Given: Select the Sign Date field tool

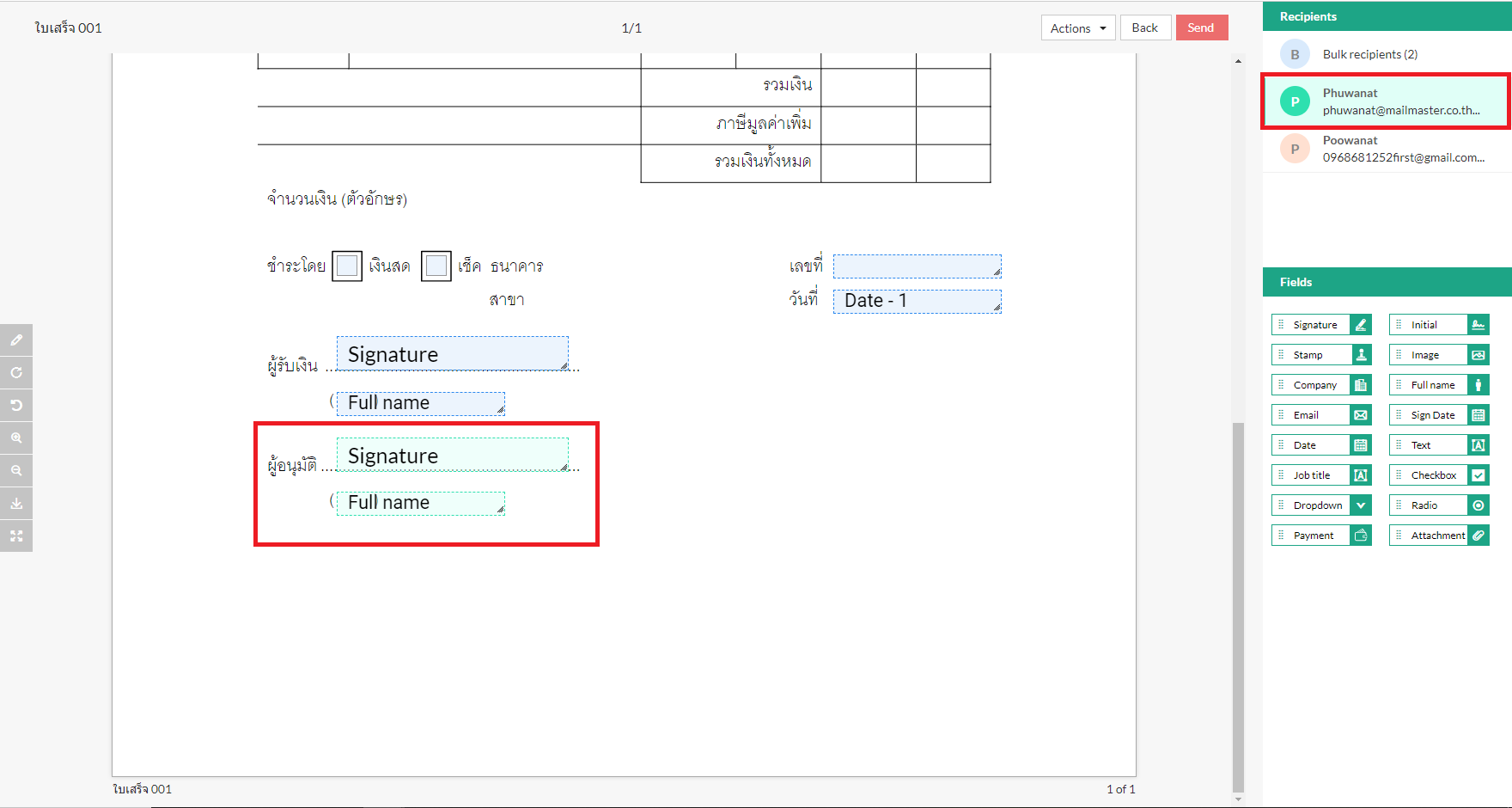Looking at the screenshot, I should coord(1439,415).
